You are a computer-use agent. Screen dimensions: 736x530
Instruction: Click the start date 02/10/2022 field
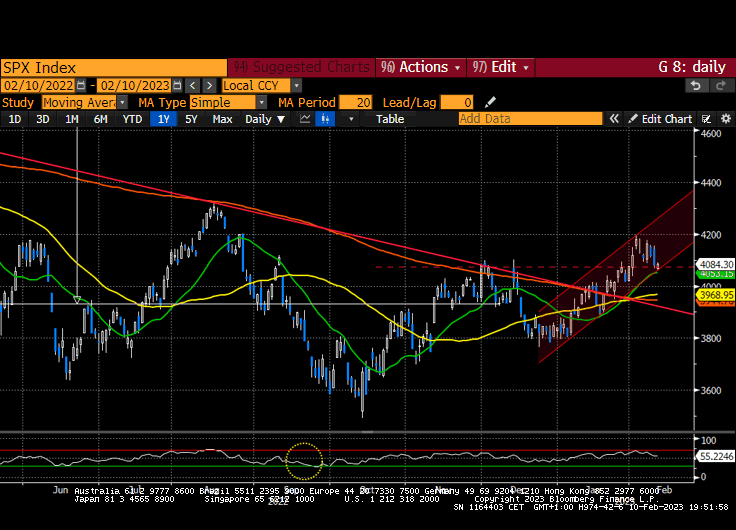pos(39,85)
